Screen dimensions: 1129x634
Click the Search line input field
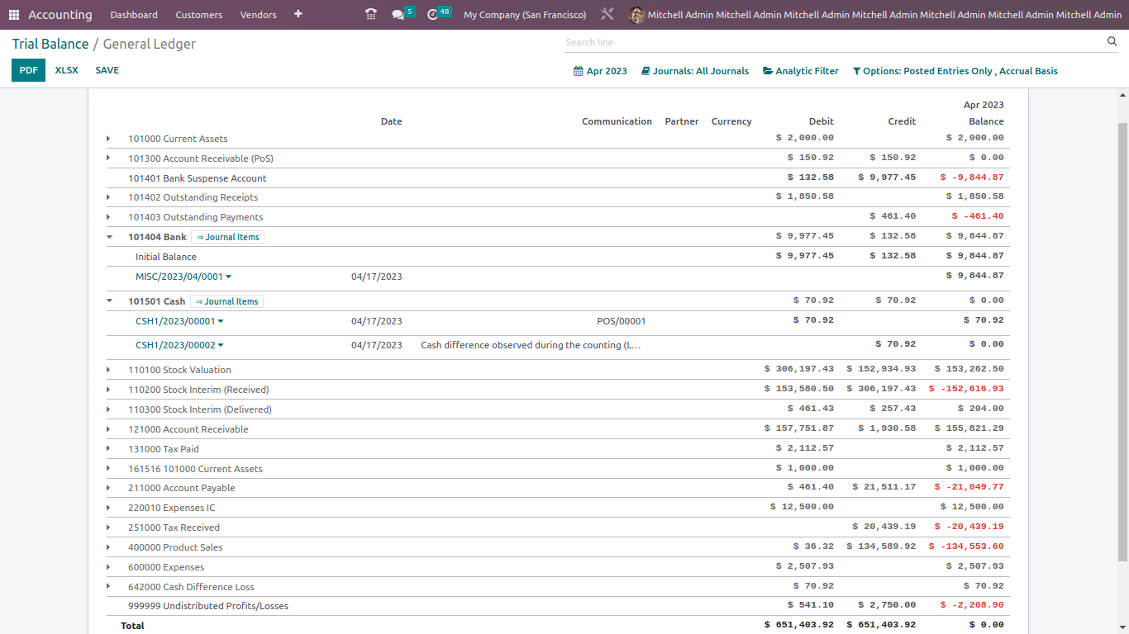(x=834, y=42)
